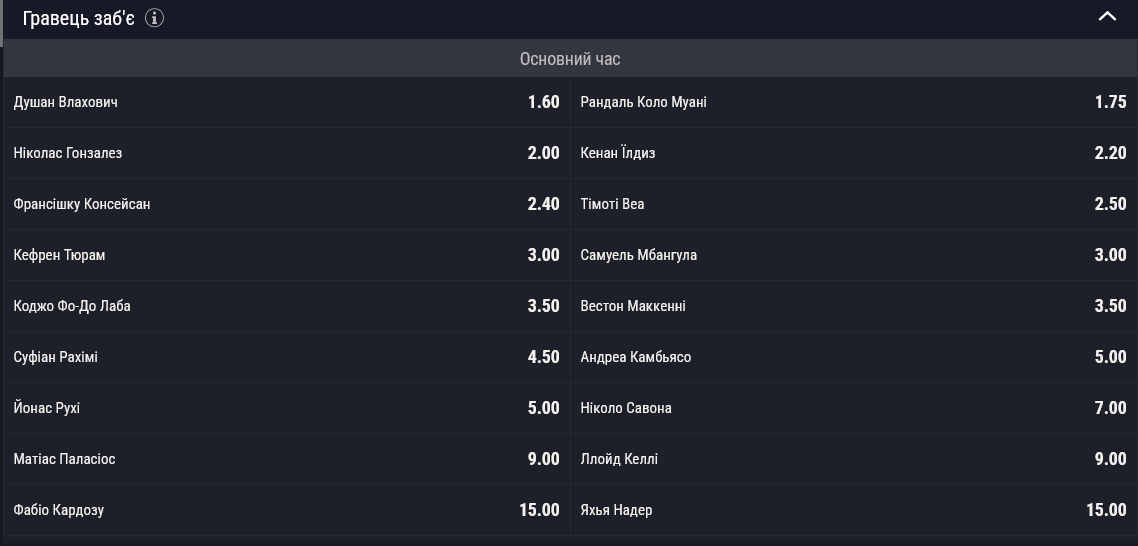The height and width of the screenshot is (546, 1138).
Task: Collapse the Гравець заб'є market section
Action: point(1107,17)
